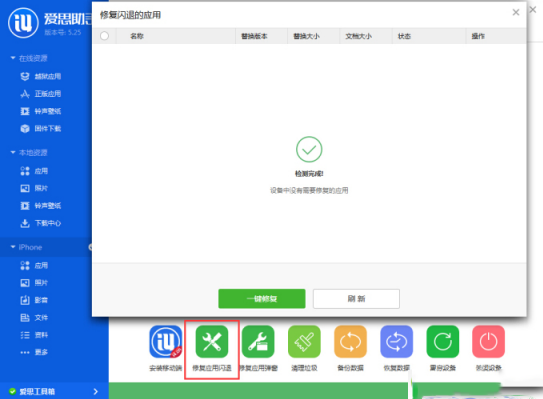
Task: Open 应用 under the iPhone section
Action: coord(34,266)
